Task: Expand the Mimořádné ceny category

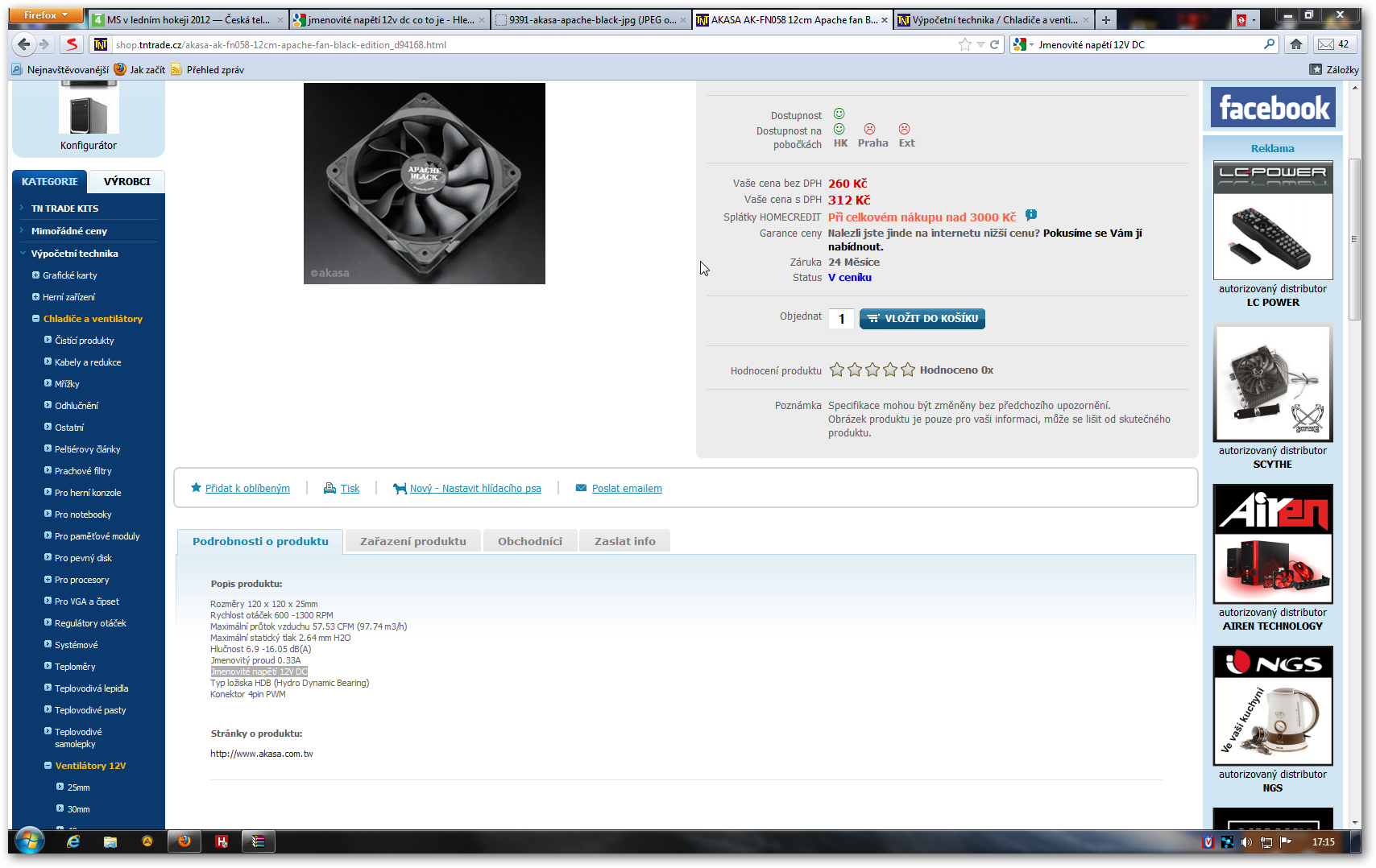Action: pos(23,230)
